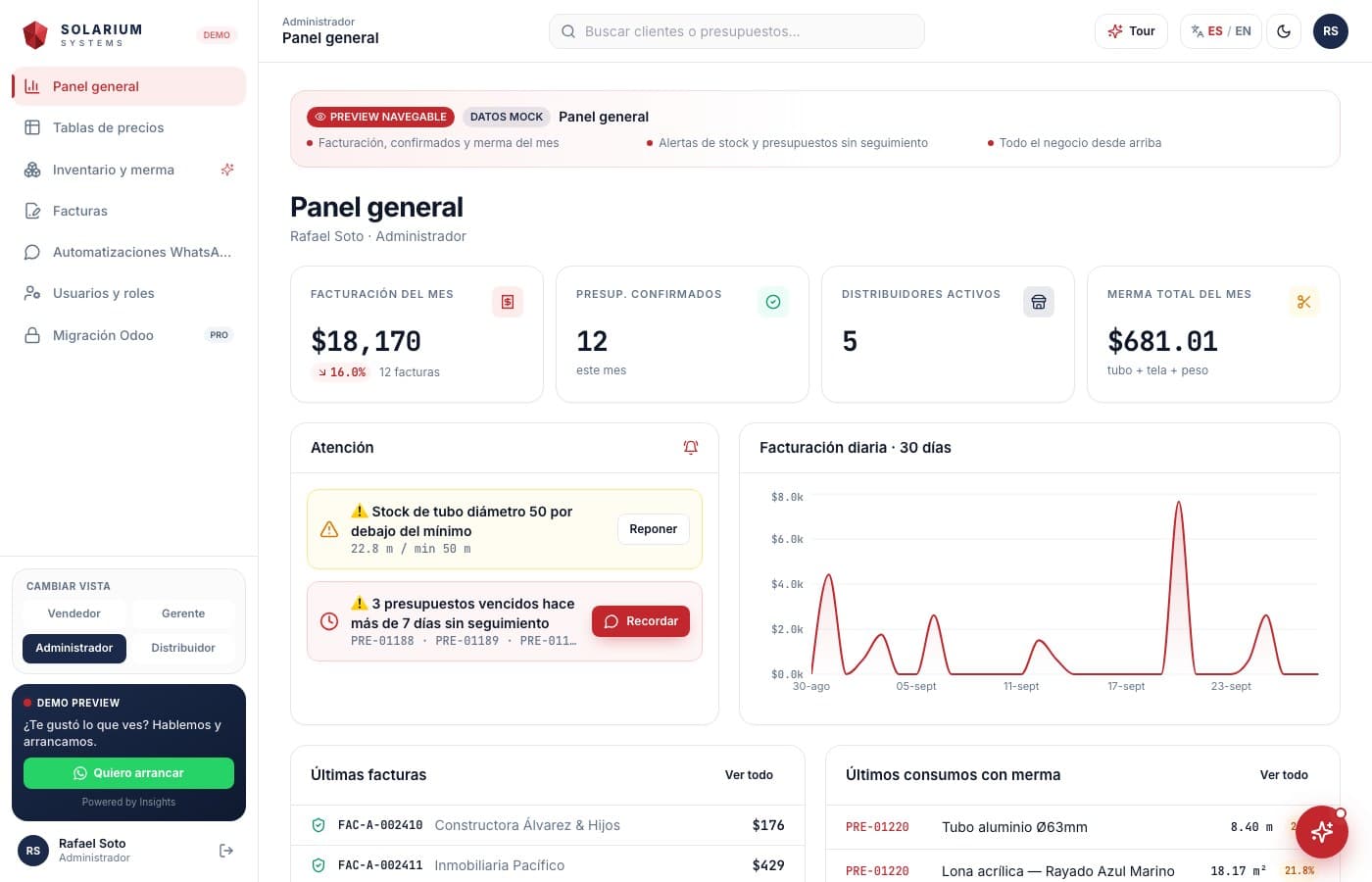This screenshot has height=882, width=1372.
Task: Click the 17-sept axis label
Action: [1126, 686]
